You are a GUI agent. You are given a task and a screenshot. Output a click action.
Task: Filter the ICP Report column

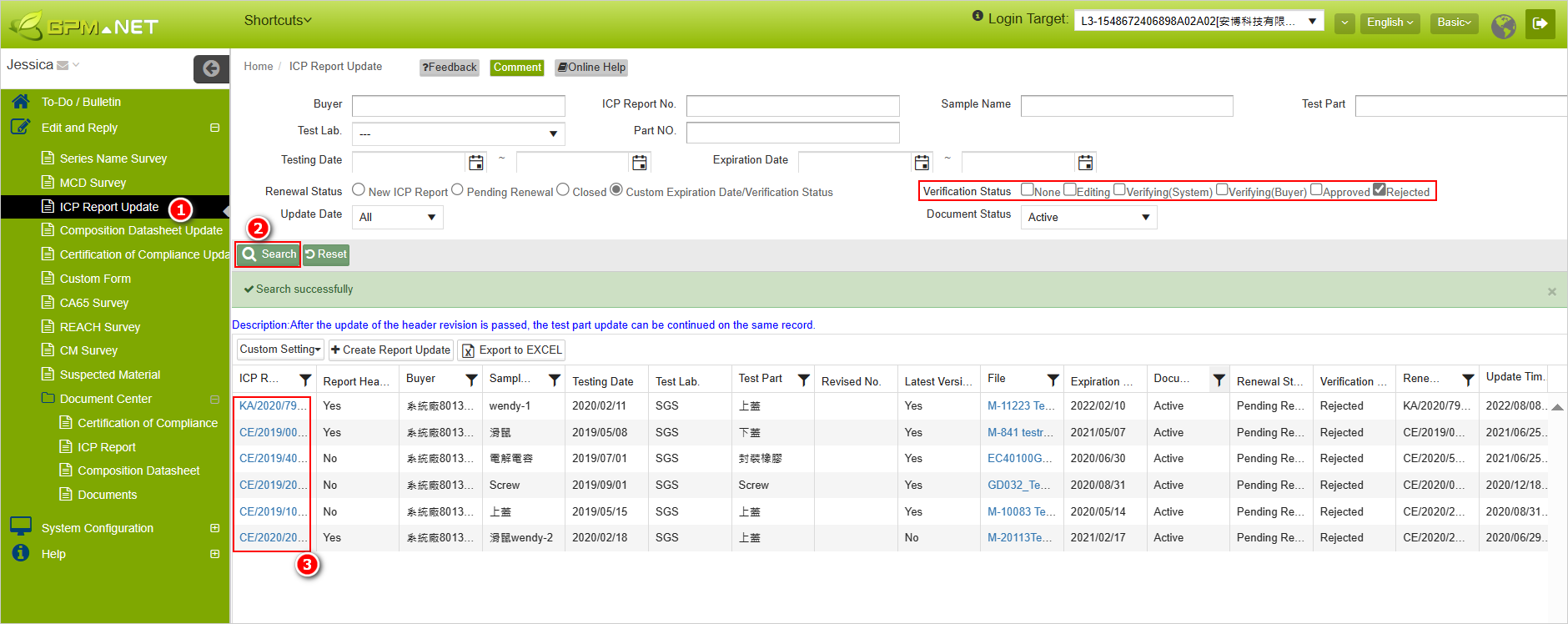(x=305, y=380)
